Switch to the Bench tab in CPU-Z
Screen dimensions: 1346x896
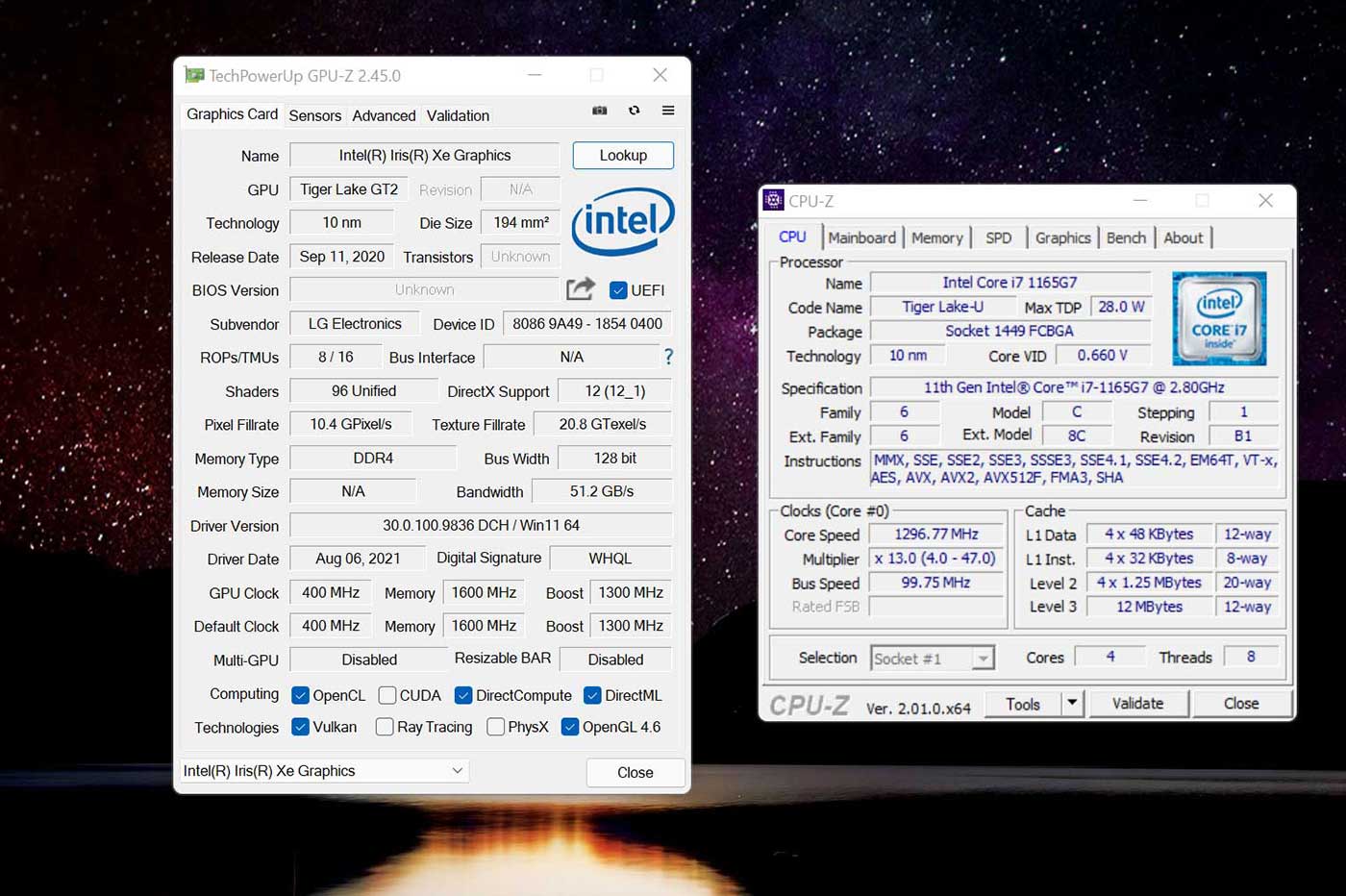coord(1126,237)
